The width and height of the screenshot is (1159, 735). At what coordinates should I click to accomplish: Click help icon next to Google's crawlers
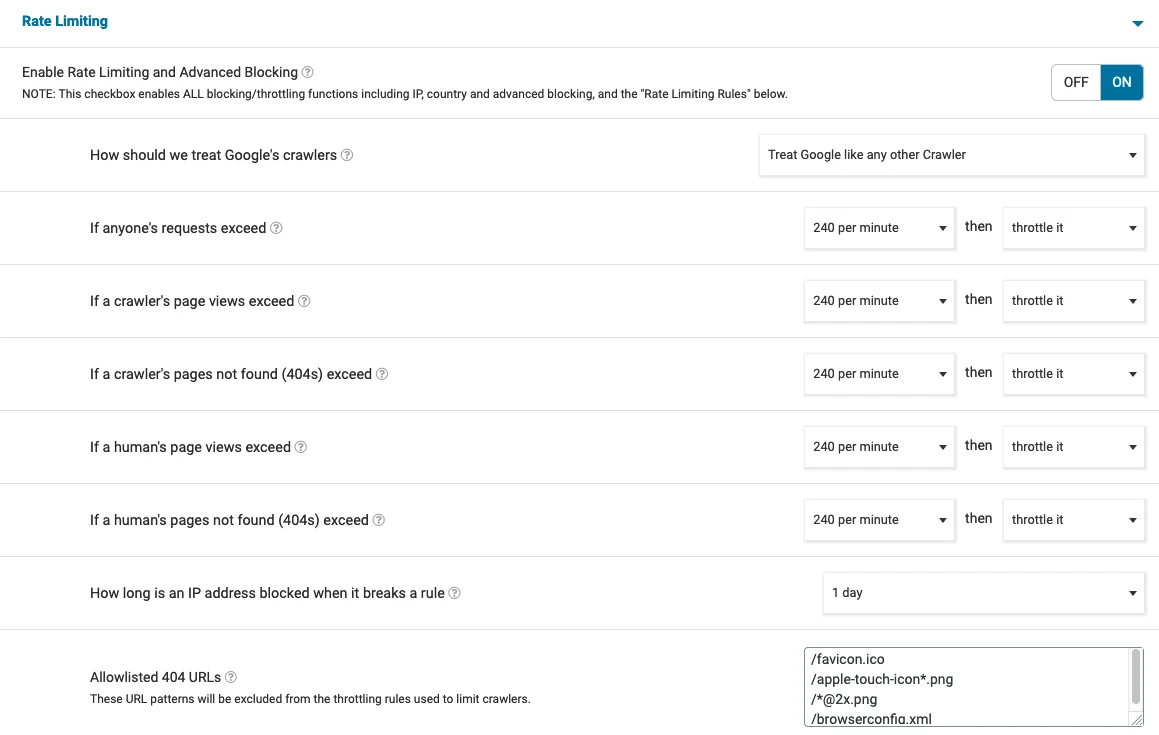click(347, 155)
